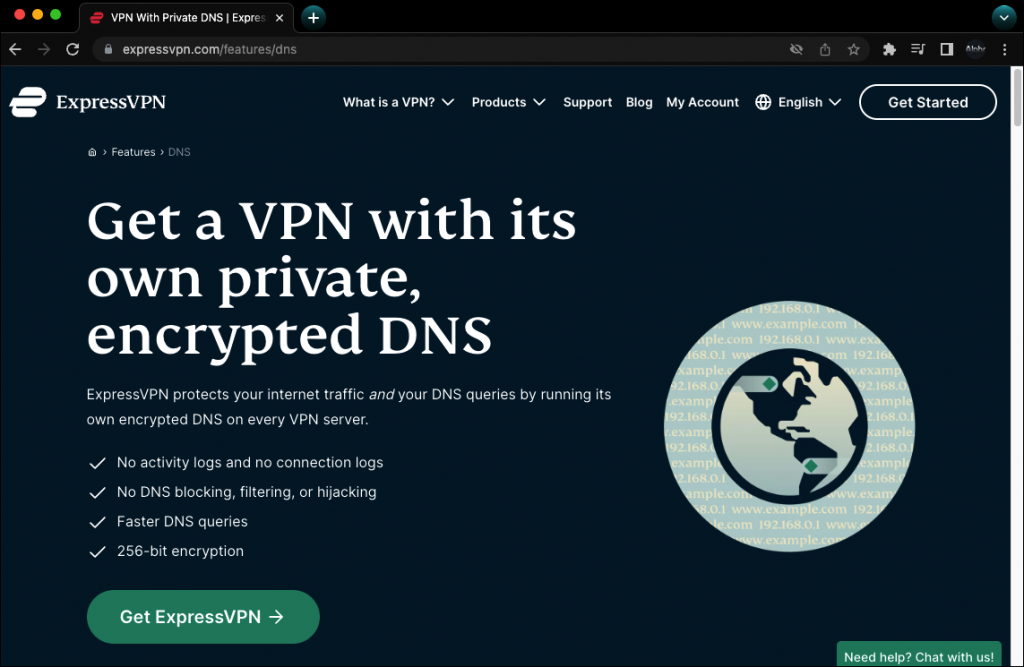Viewport: 1024px width, 667px height.
Task: Bookmark this page with the star icon
Action: point(854,49)
